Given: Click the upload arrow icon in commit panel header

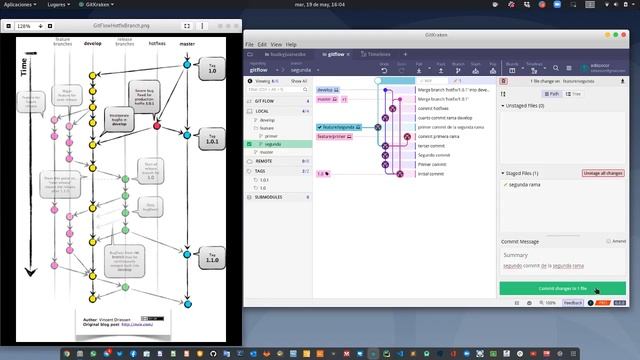Looking at the screenshot, I should (x=622, y=81).
